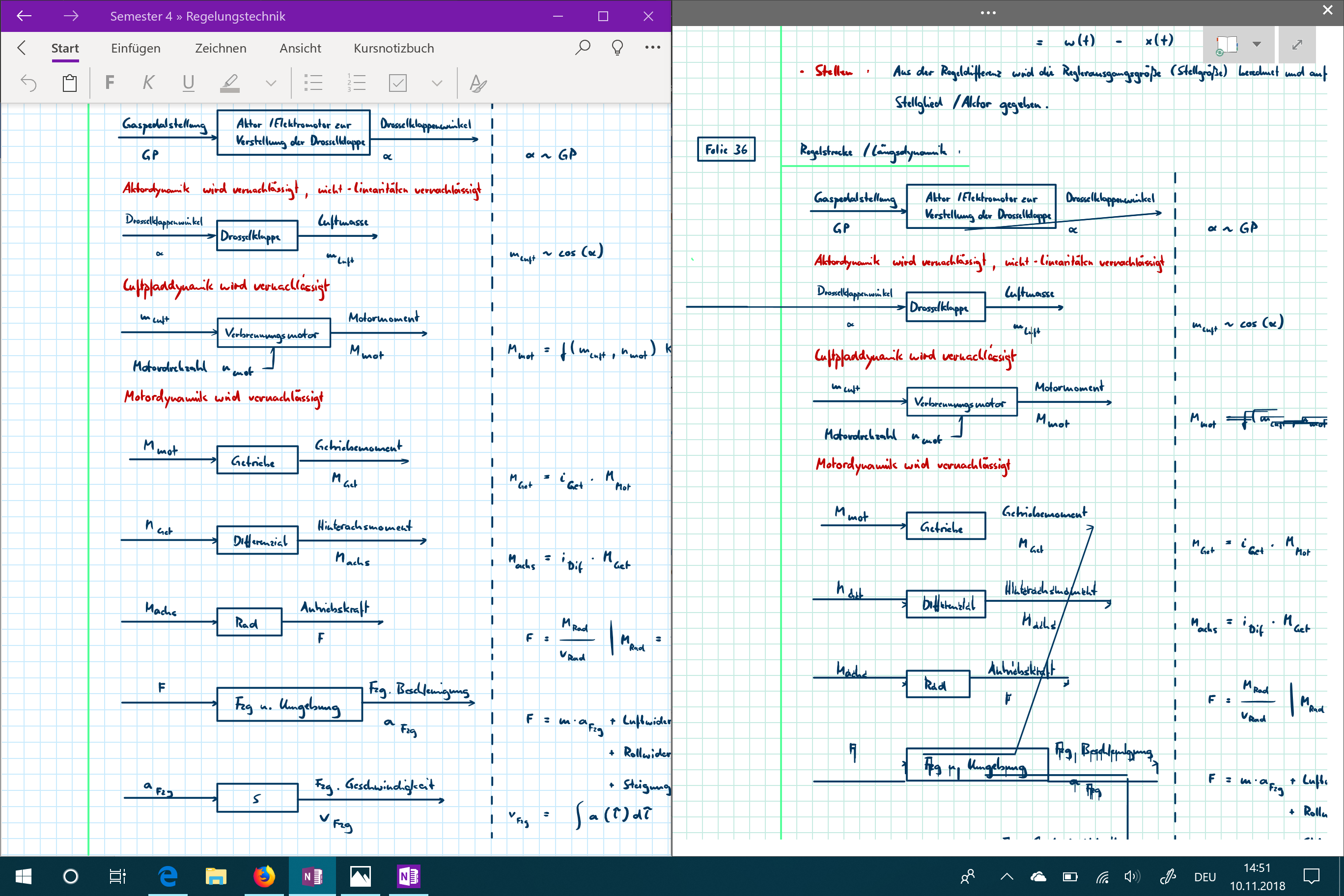Insert a bulleted list
This screenshot has height=896, width=1344.
[313, 84]
